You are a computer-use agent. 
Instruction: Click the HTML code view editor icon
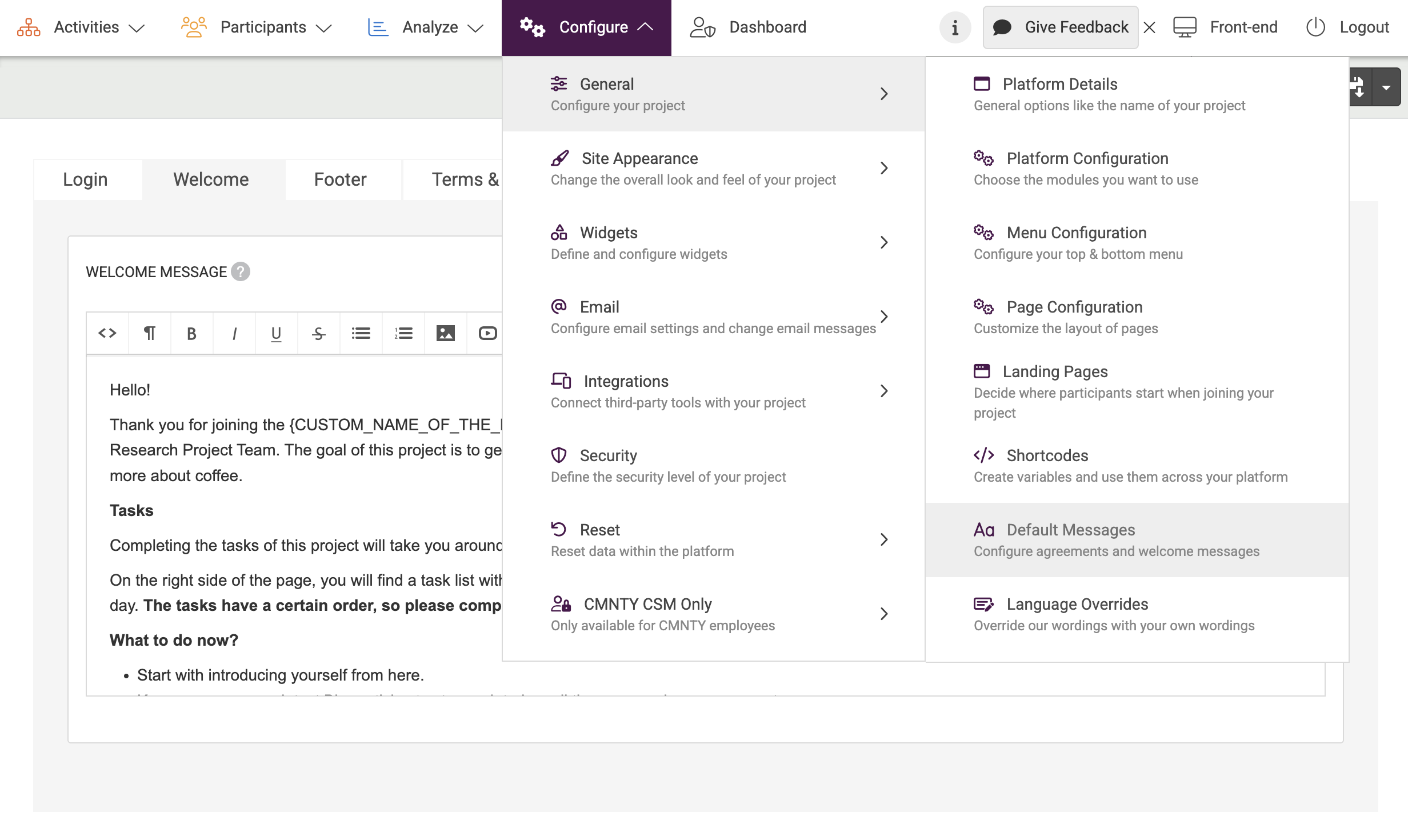pyautogui.click(x=107, y=333)
